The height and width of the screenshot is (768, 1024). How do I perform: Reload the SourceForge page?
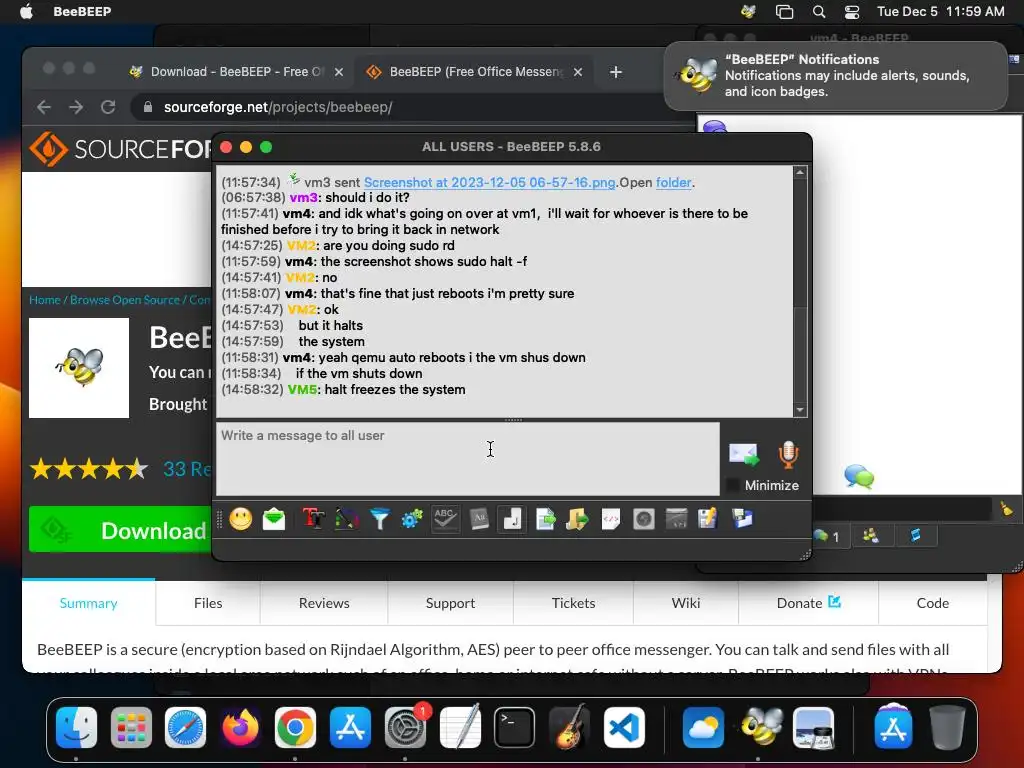[x=108, y=107]
